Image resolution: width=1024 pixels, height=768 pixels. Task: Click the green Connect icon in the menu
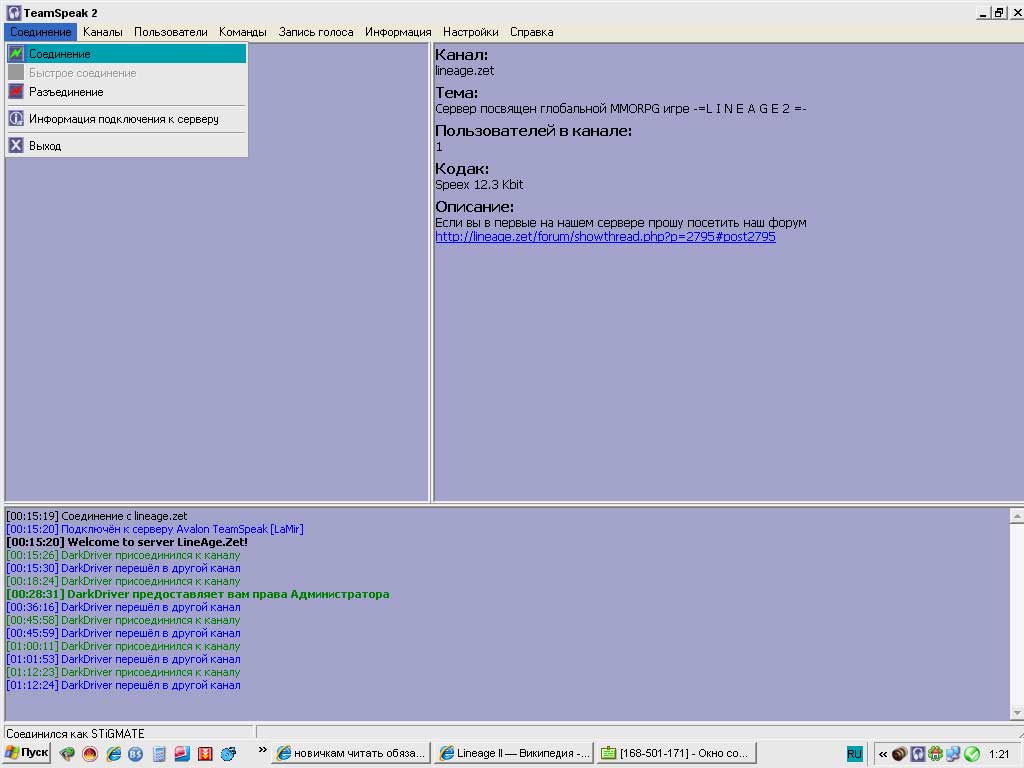pos(16,54)
